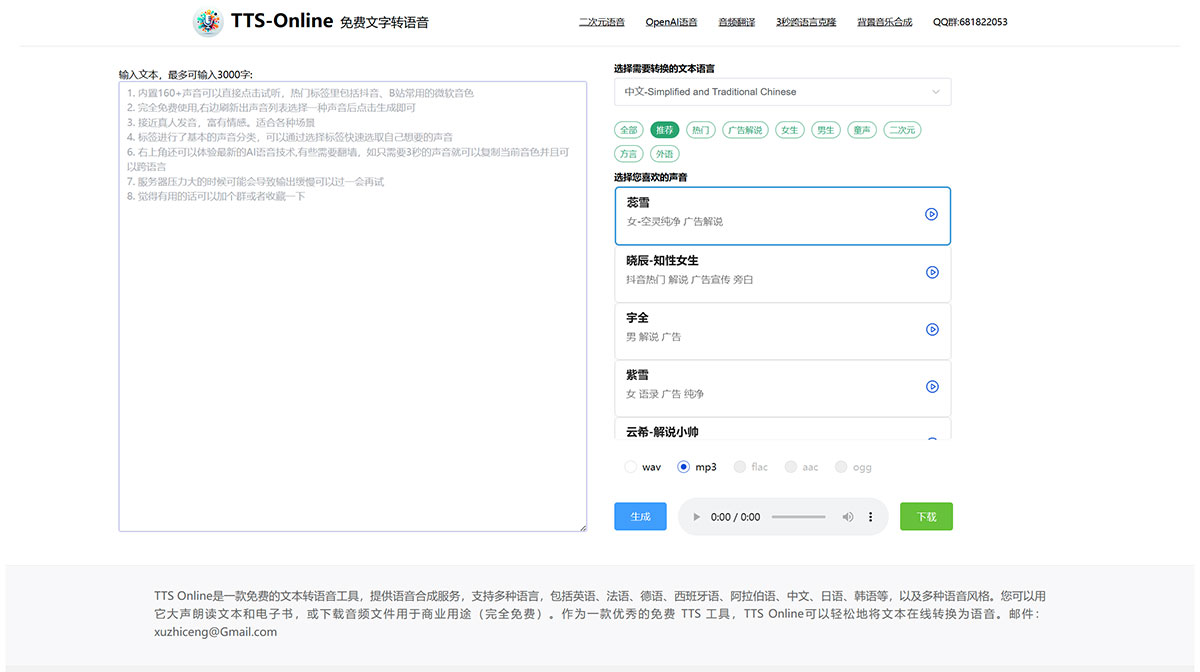Click the TTS-Online logo icon

(x=207, y=21)
